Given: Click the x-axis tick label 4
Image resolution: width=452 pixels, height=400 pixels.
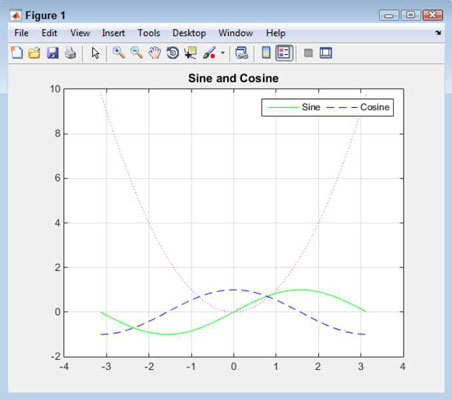Looking at the screenshot, I should point(403,367).
